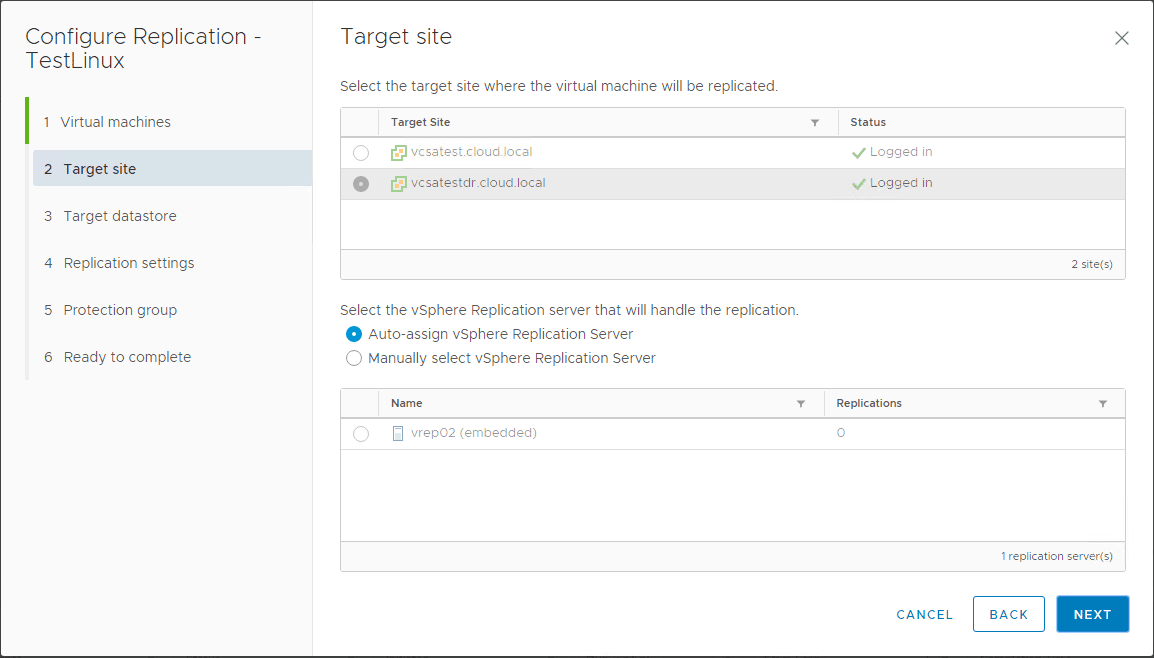Image resolution: width=1154 pixels, height=658 pixels.
Task: Select vcsatest.cloud.local as the target site
Action: [x=360, y=152]
